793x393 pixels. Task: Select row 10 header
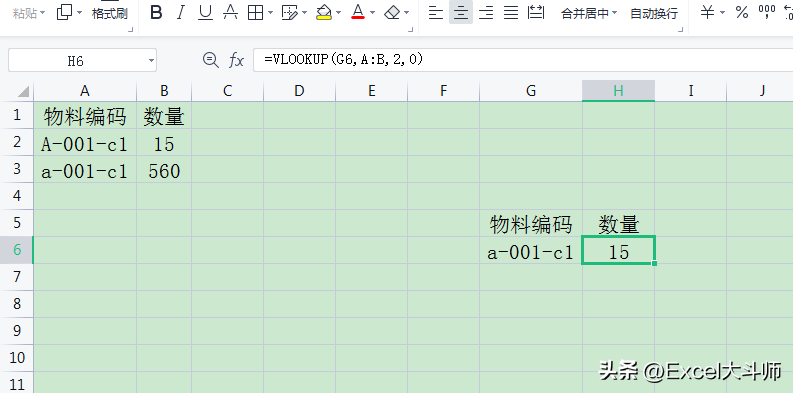point(17,358)
